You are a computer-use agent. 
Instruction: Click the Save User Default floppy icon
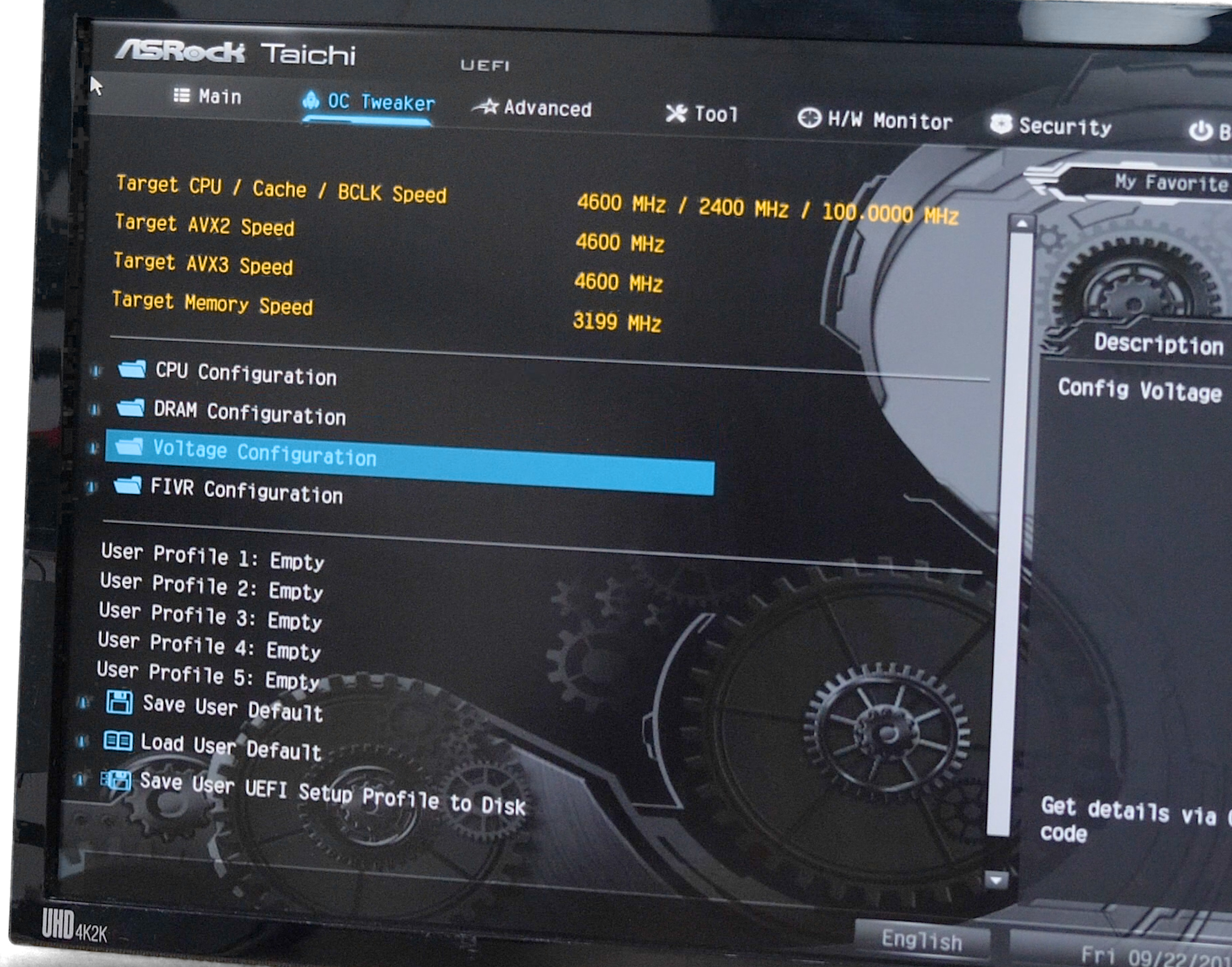(x=119, y=702)
